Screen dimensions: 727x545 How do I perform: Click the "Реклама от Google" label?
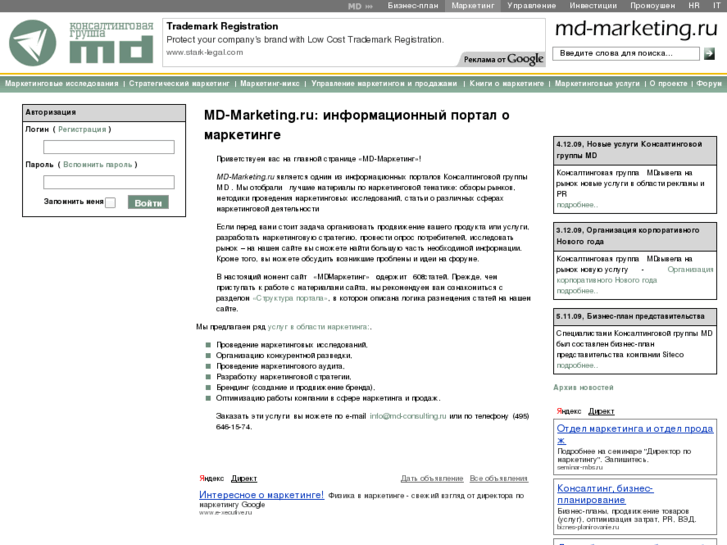(503, 59)
